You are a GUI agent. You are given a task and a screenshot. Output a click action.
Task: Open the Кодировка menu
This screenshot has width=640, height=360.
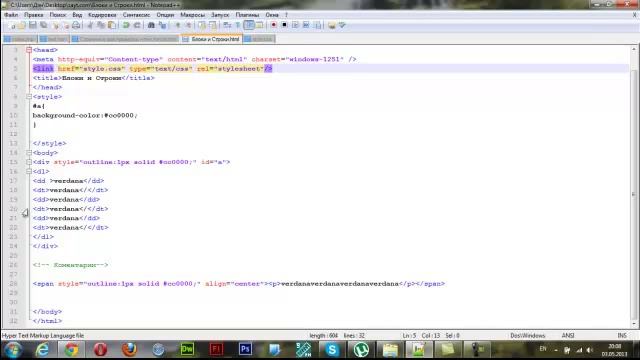click(x=102, y=15)
